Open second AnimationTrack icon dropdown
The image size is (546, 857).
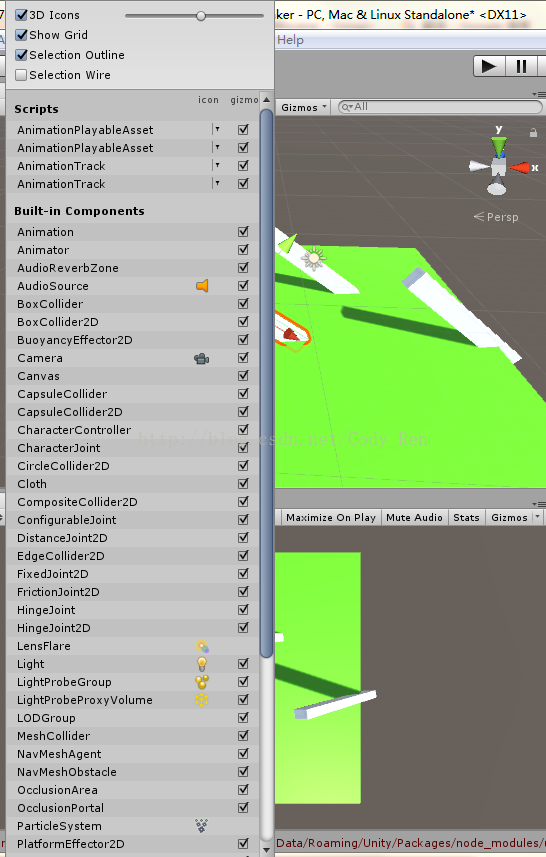[217, 184]
